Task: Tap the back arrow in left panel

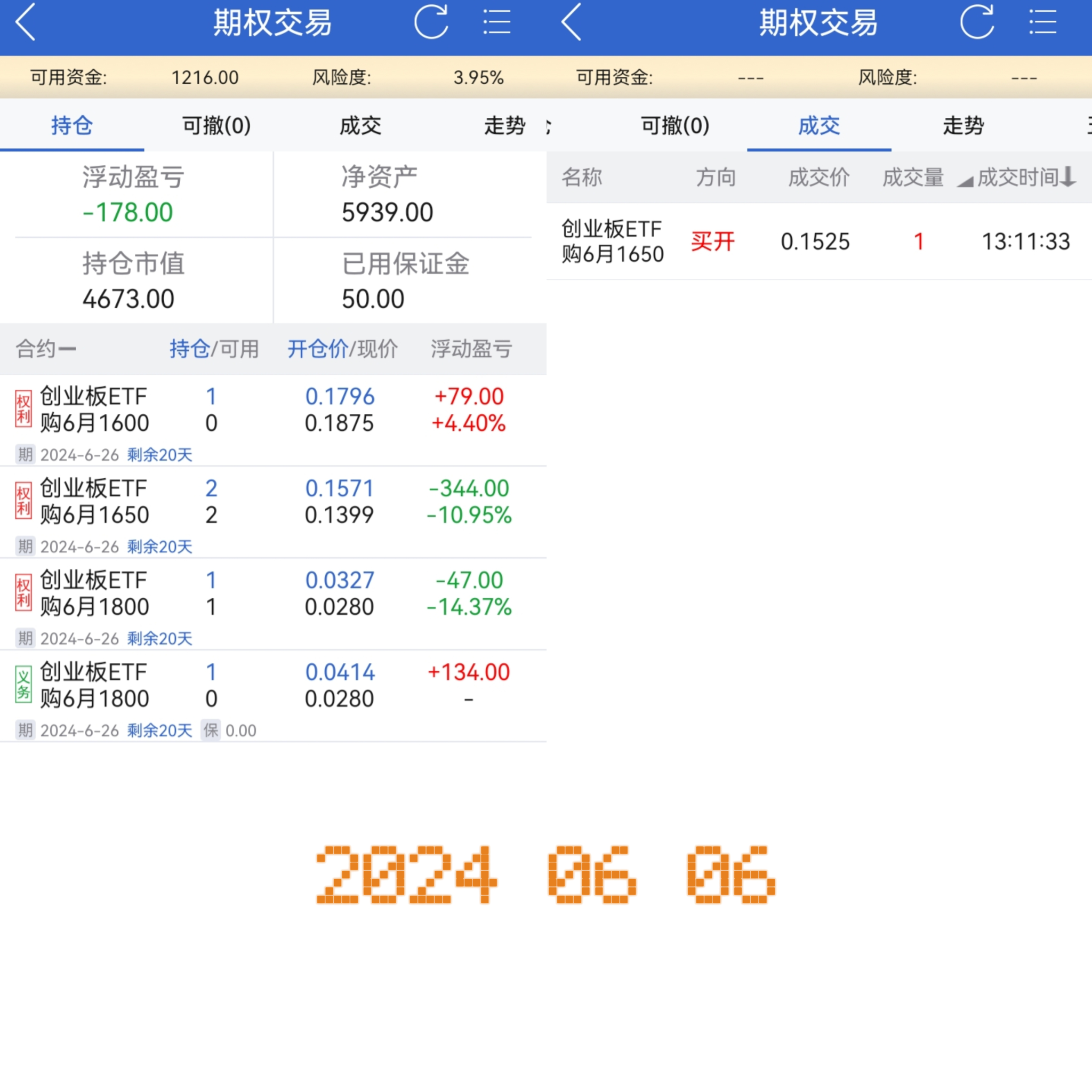Action: [x=26, y=22]
